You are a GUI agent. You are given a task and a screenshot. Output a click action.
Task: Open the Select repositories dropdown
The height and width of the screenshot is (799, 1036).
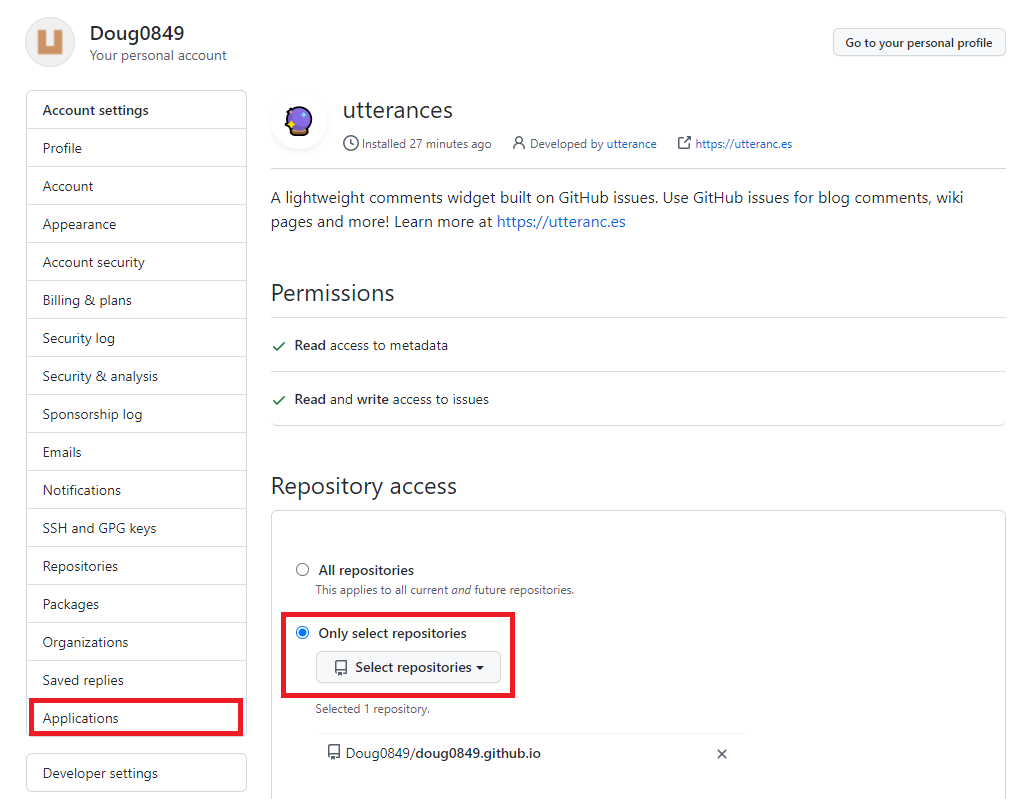click(x=408, y=667)
